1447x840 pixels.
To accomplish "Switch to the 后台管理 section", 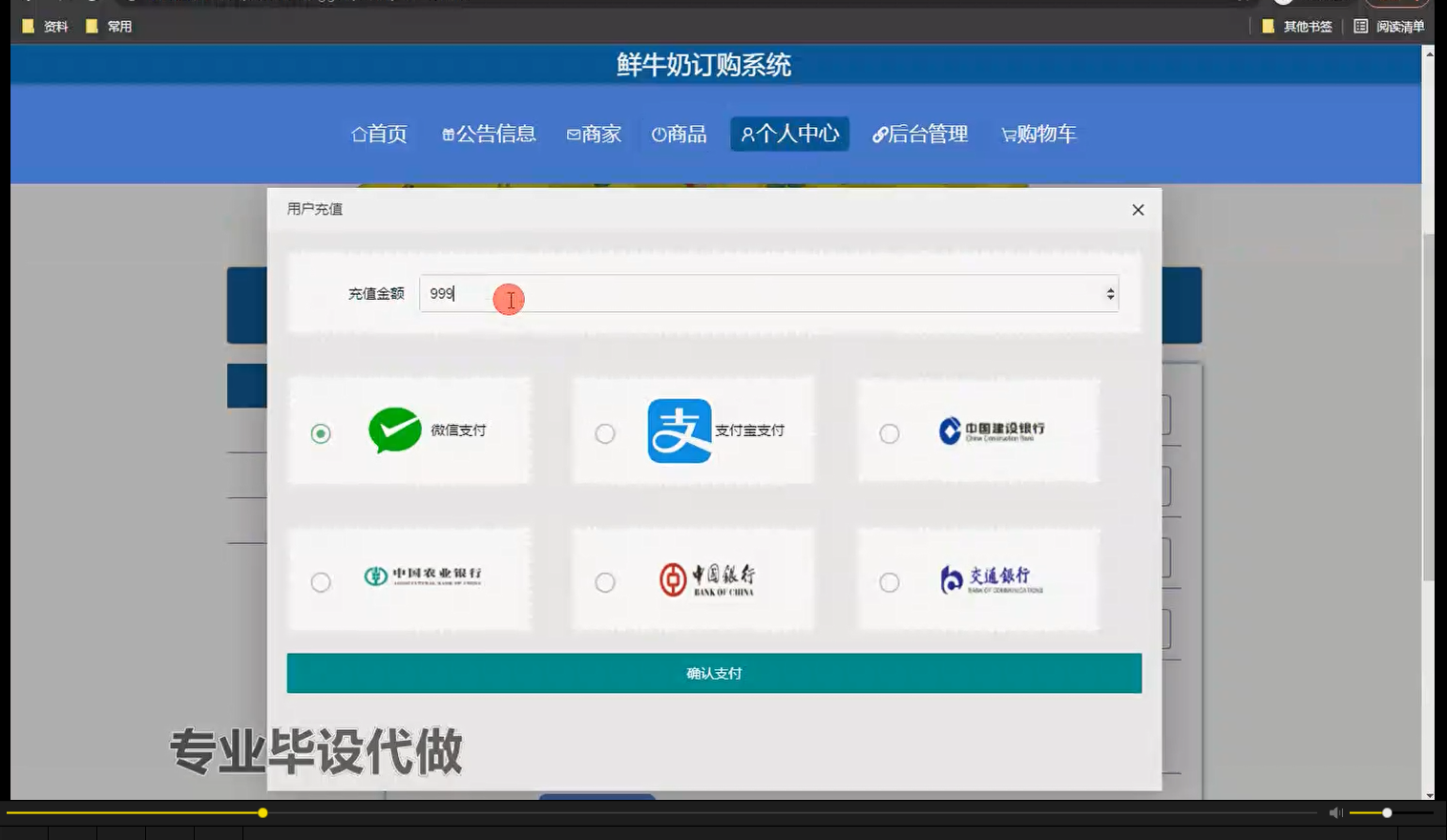I will pyautogui.click(x=920, y=134).
